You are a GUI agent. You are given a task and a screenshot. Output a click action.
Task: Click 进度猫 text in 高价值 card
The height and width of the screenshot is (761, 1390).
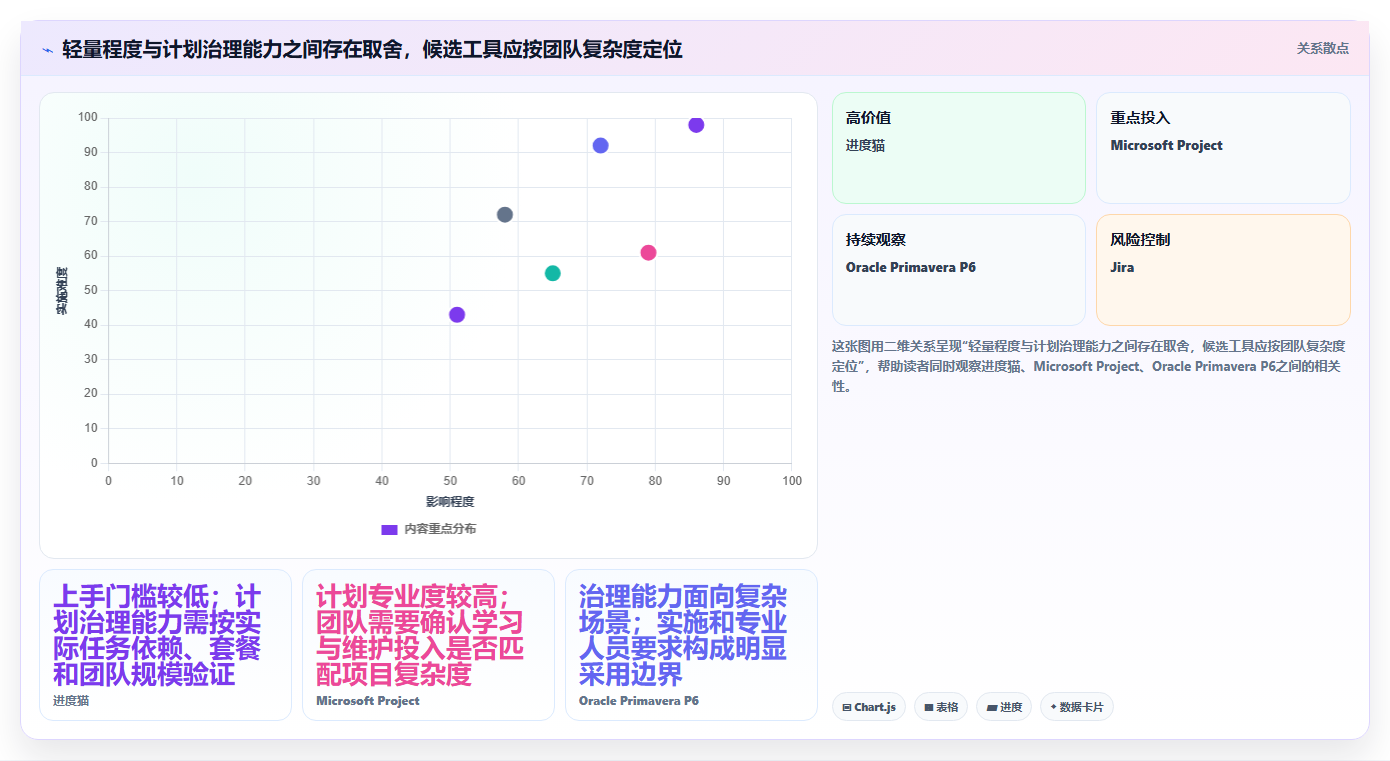[865, 145]
